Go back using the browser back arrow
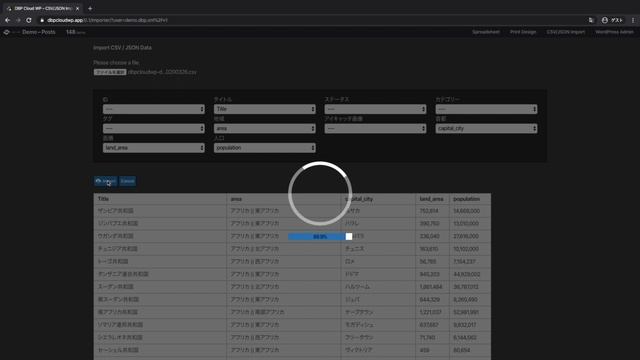This screenshot has height=360, width=640. (x=7, y=20)
